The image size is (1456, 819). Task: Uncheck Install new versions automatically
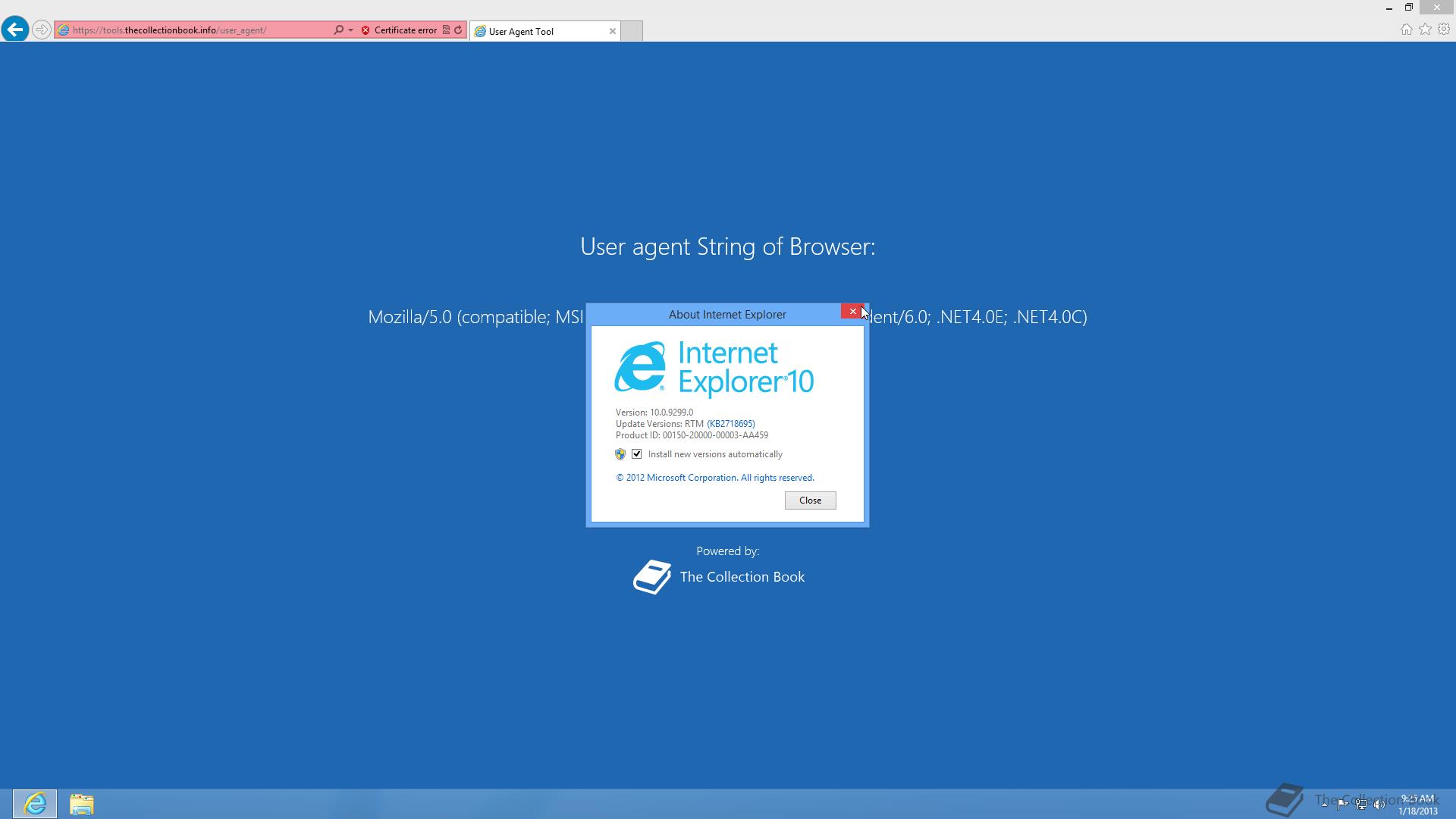637,454
